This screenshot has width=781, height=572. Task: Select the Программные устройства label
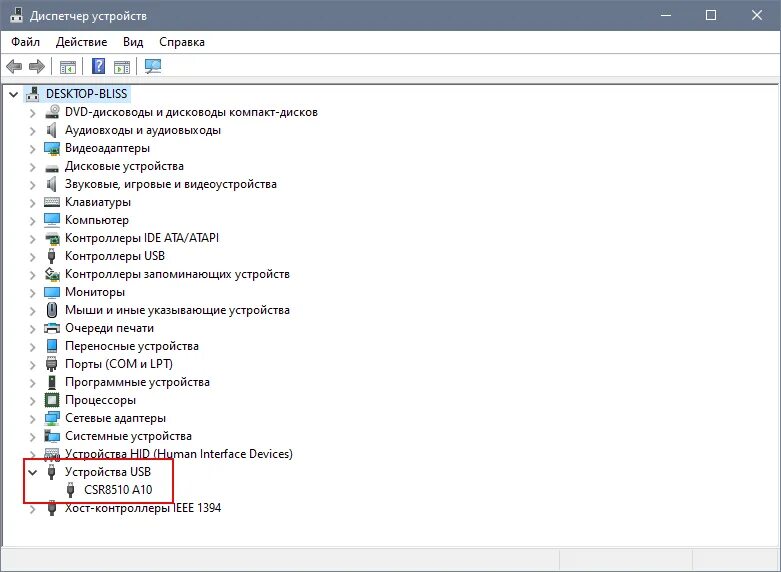pyautogui.click(x=137, y=382)
